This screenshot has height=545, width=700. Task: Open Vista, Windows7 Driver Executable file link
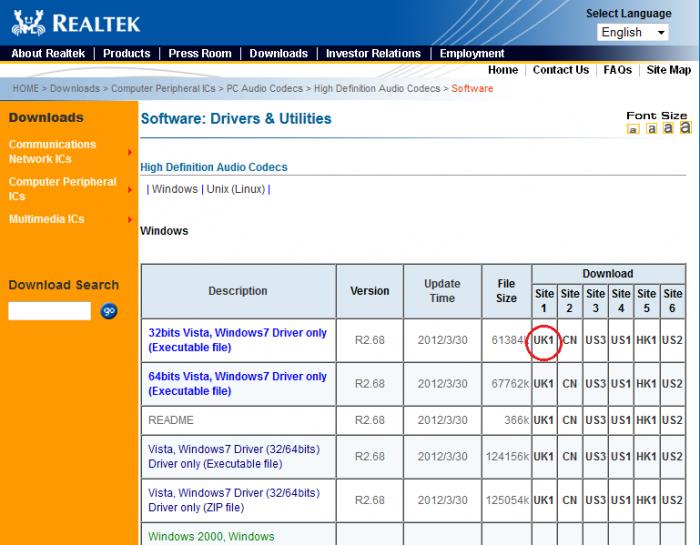pos(234,457)
